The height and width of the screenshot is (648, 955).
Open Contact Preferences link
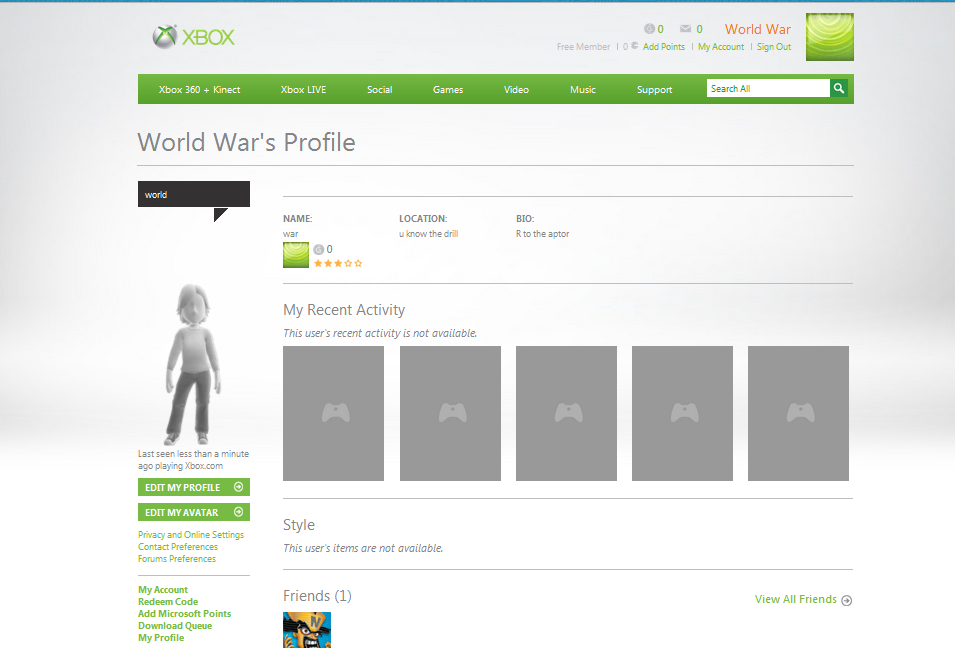tap(178, 547)
